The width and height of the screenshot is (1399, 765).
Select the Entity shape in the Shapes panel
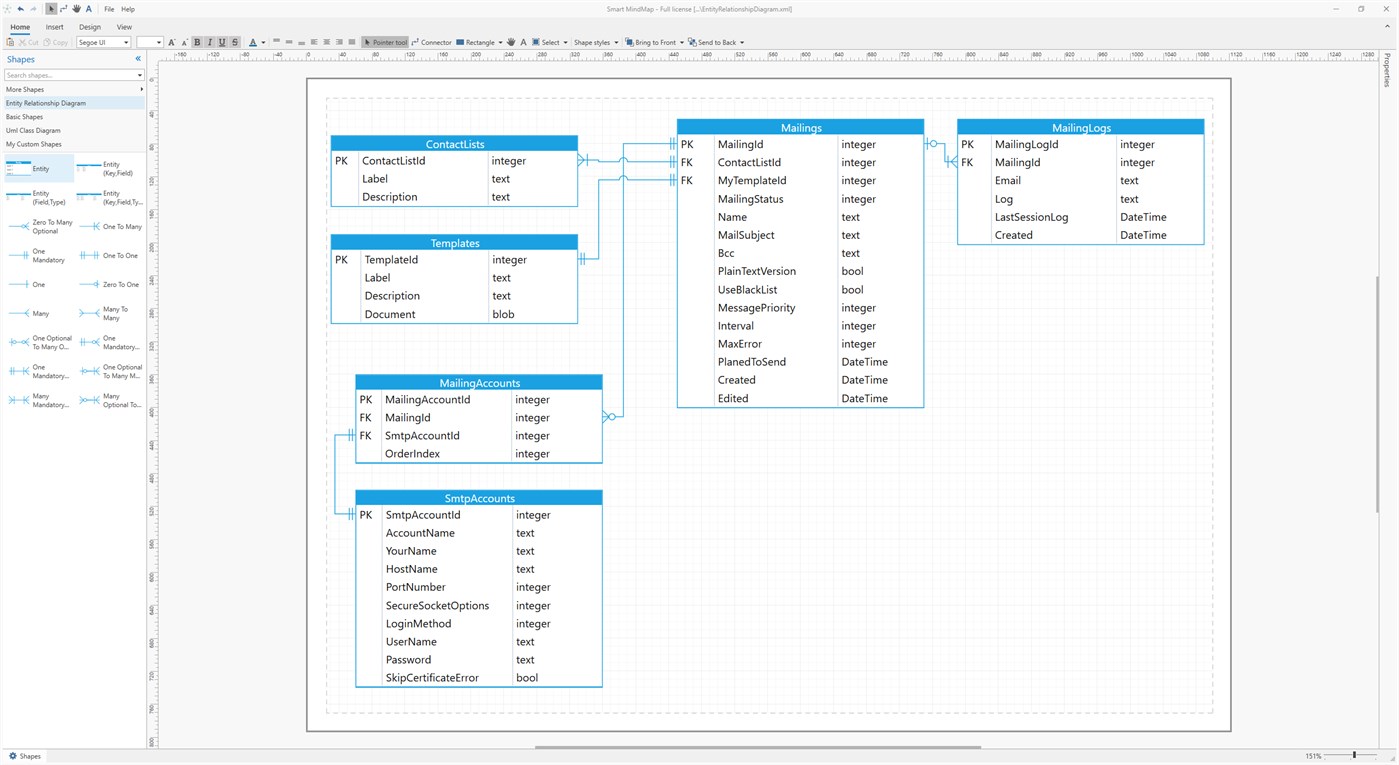pos(38,168)
